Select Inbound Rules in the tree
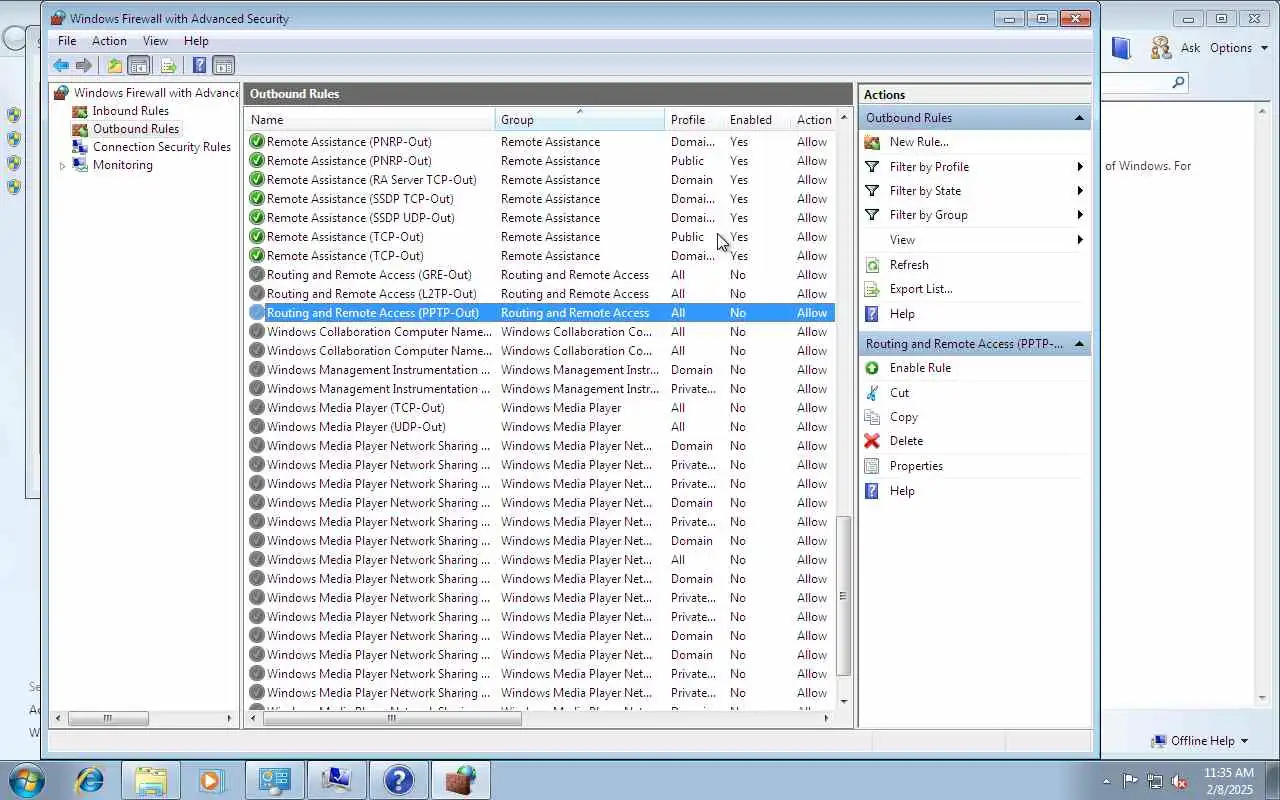Image resolution: width=1280 pixels, height=800 pixels. 130,111
